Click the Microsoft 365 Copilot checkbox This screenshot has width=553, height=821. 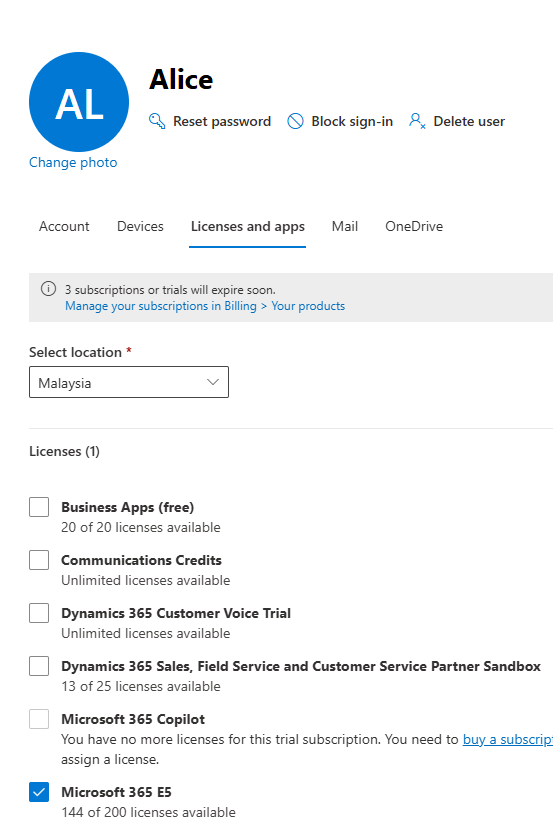click(x=39, y=719)
